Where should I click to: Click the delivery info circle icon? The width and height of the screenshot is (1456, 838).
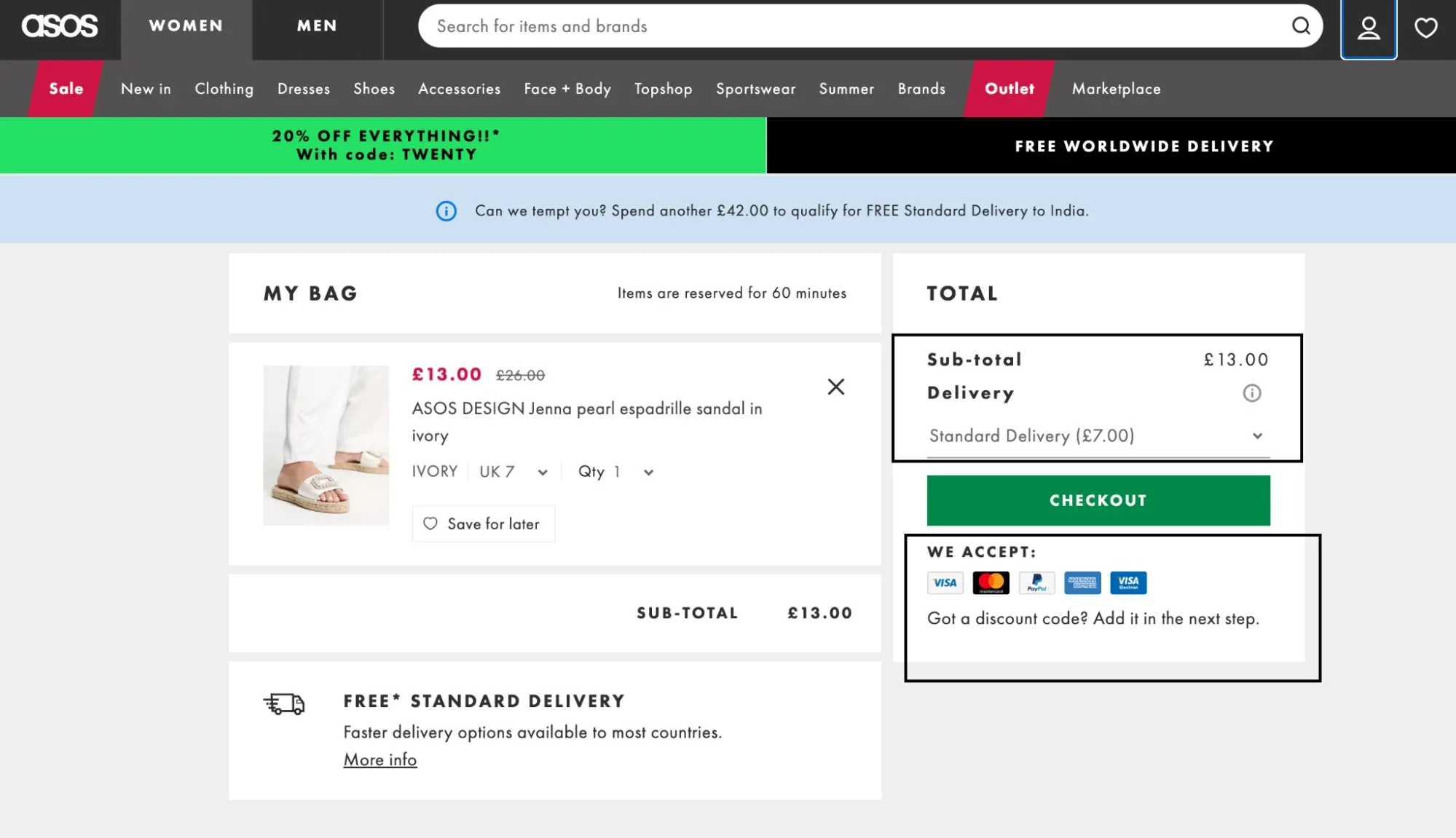(x=1251, y=393)
